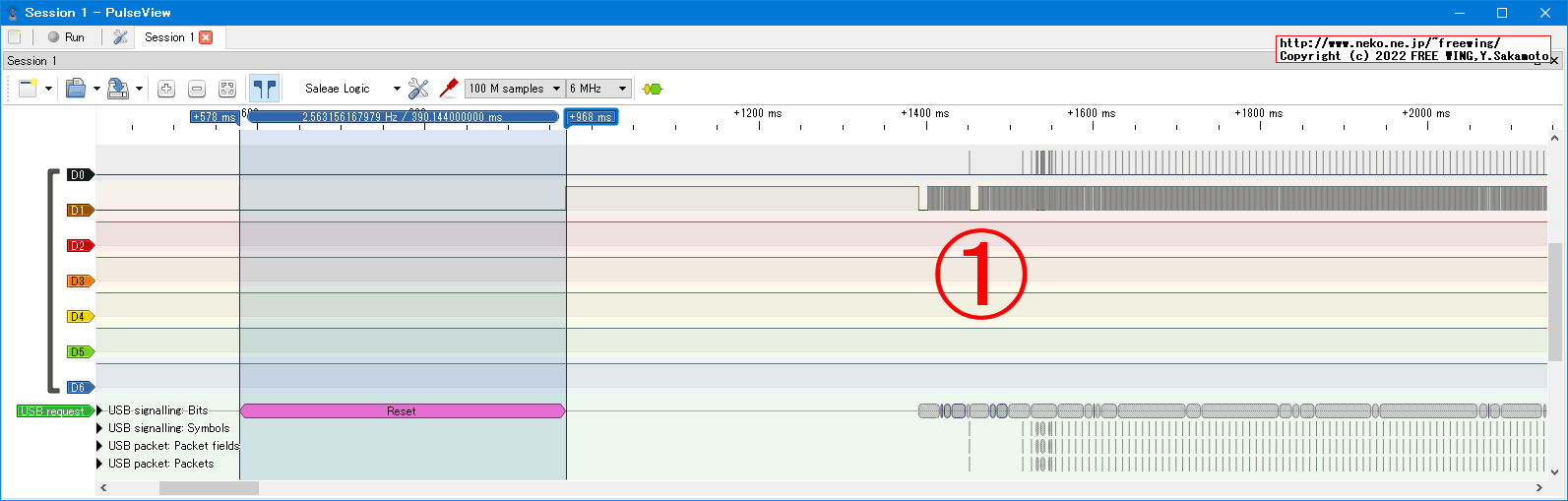Click the zoom in toolbar icon

[x=166, y=89]
